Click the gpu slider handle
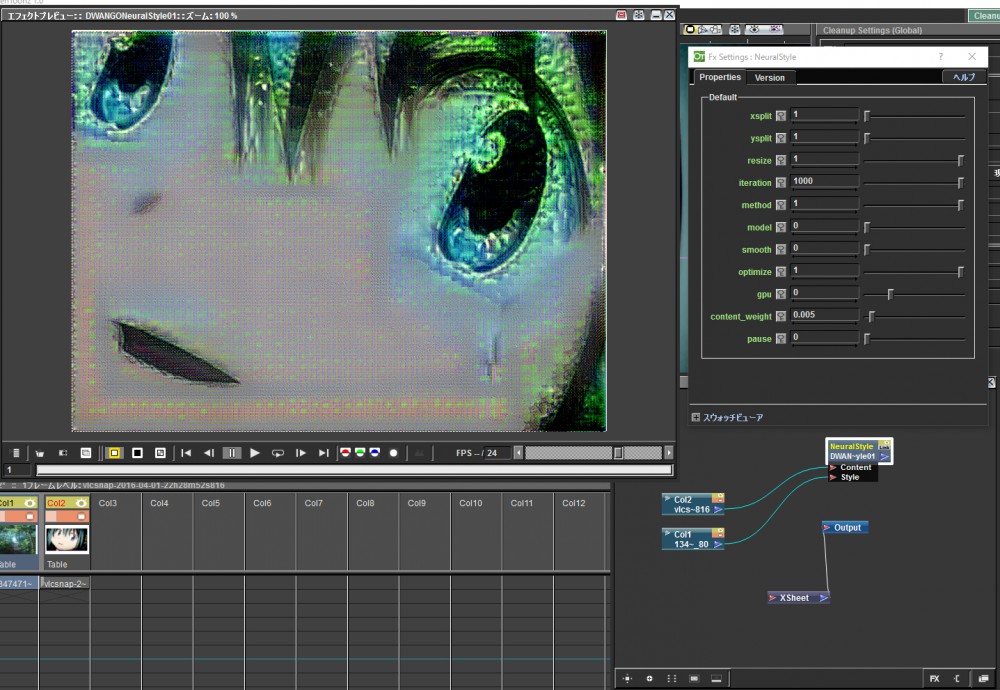 click(890, 294)
